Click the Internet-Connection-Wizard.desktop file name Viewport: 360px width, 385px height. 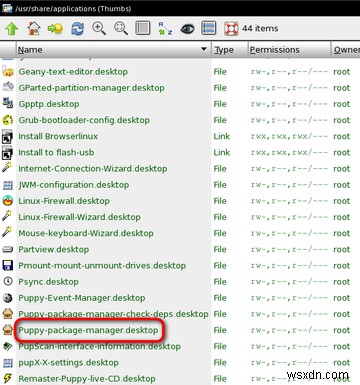[x=93, y=169]
